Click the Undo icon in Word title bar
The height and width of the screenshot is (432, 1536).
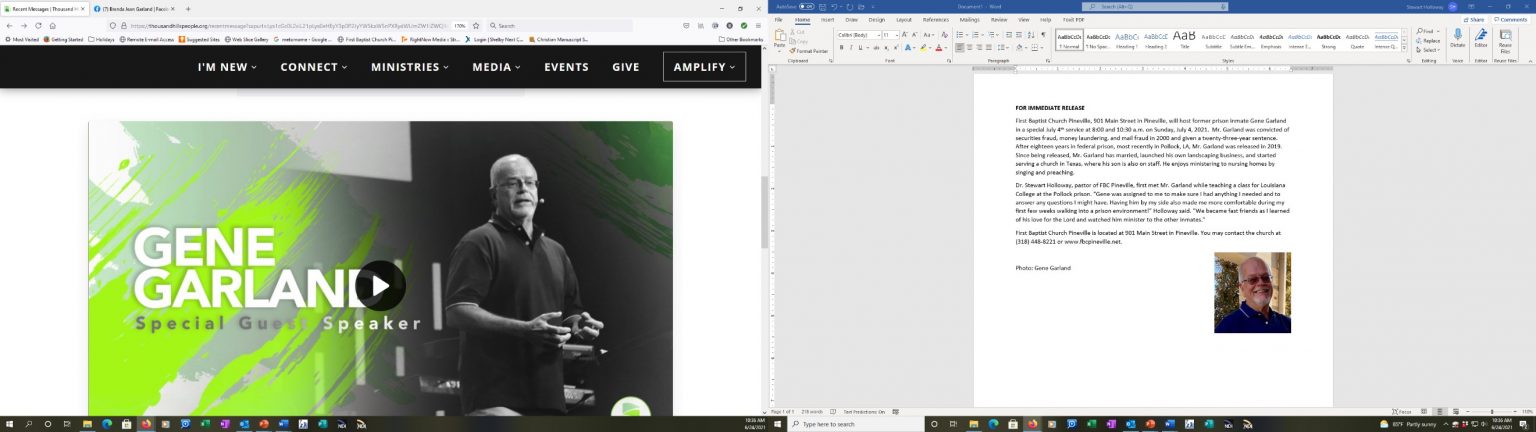834,7
